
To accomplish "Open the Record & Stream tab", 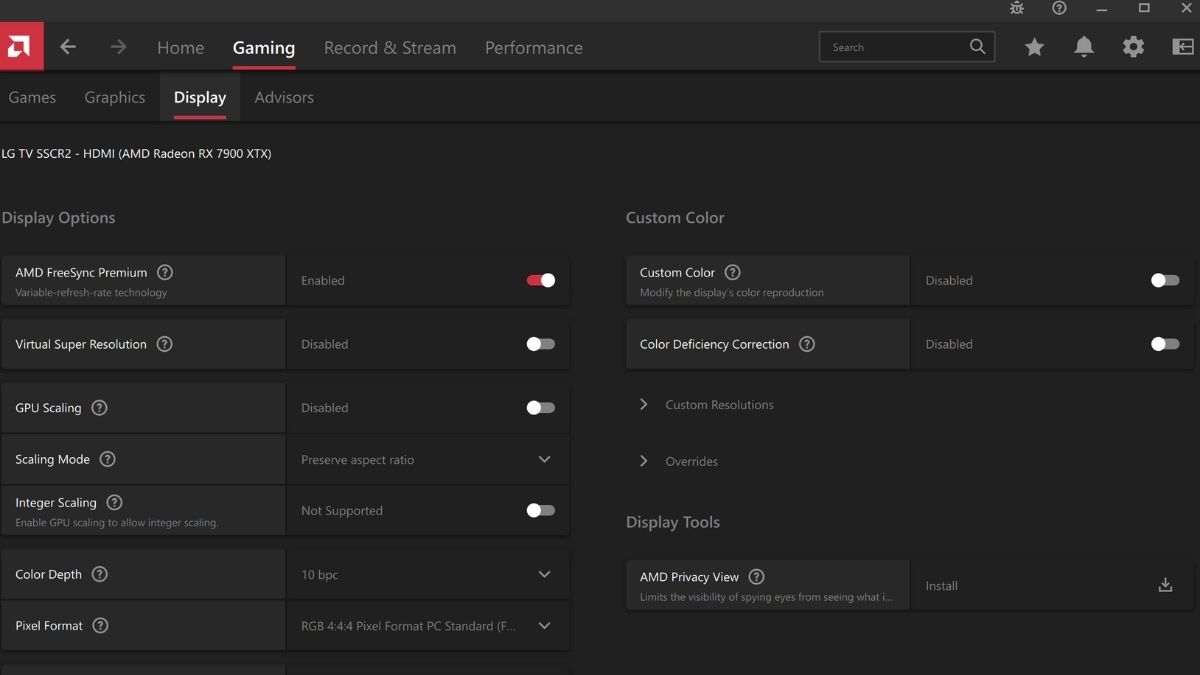I will tap(390, 47).
